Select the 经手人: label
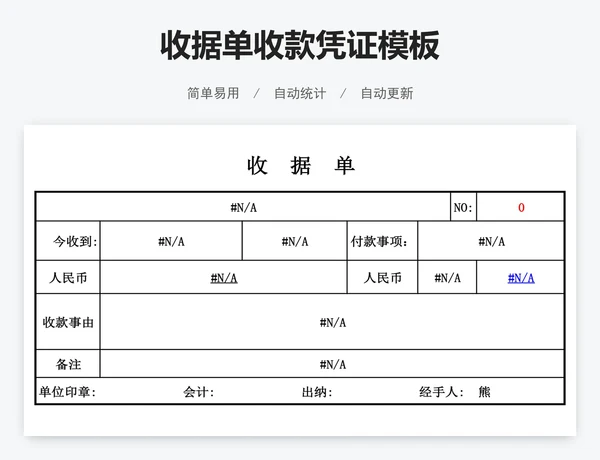Viewport: 600px width, 460px height. coord(441,391)
